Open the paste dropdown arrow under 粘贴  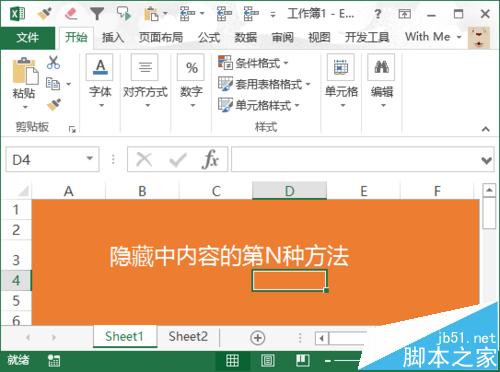click(25, 107)
